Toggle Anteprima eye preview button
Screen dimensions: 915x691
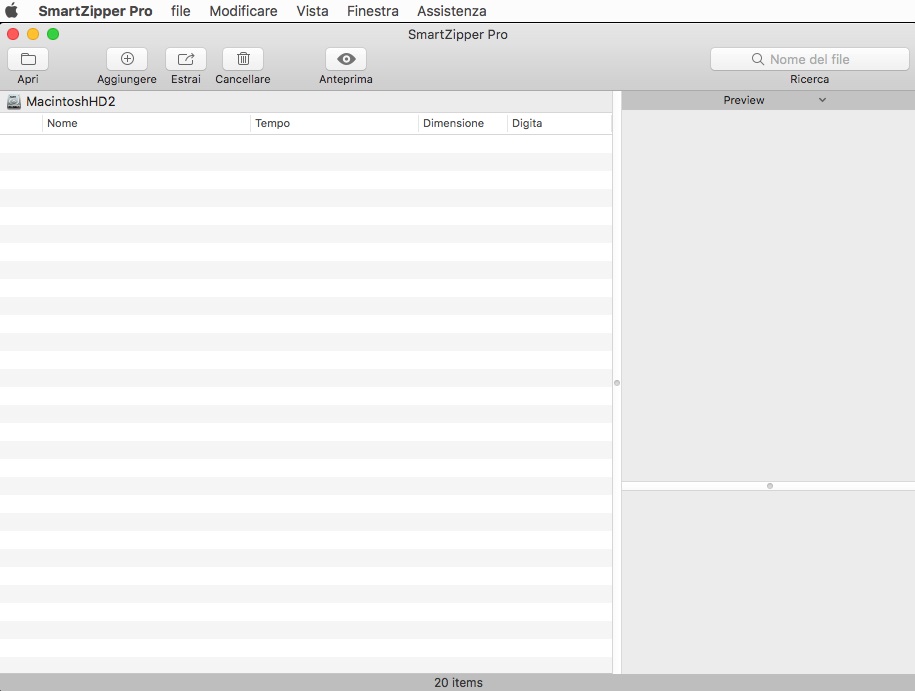346,59
